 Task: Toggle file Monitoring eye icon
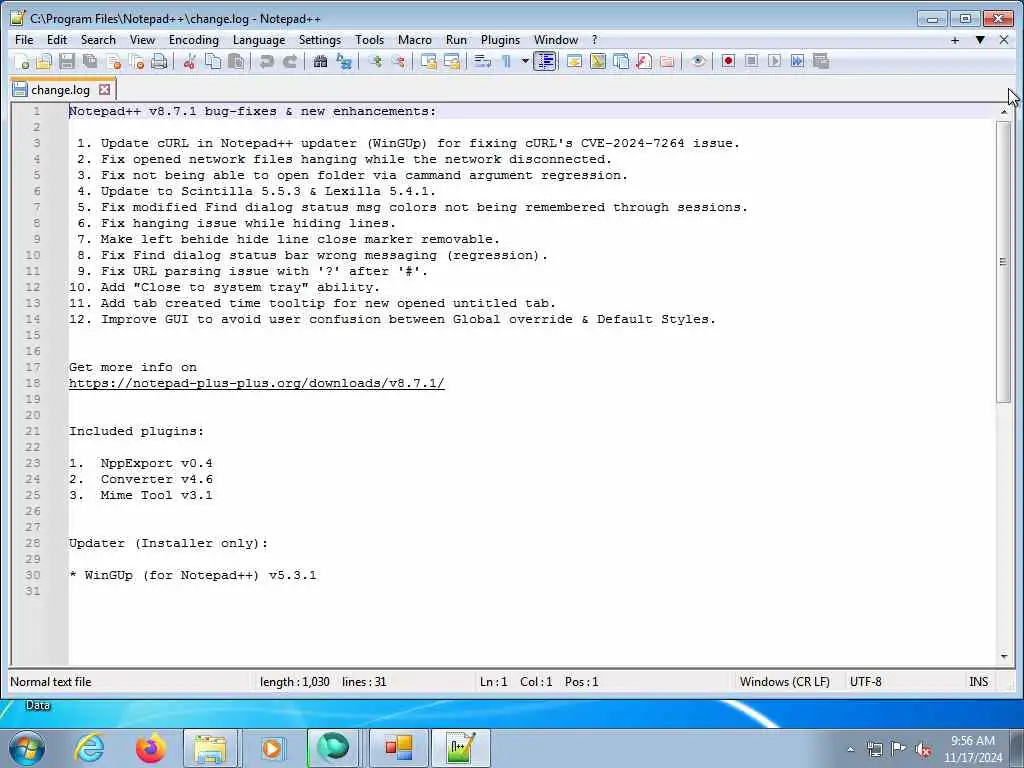coord(697,61)
